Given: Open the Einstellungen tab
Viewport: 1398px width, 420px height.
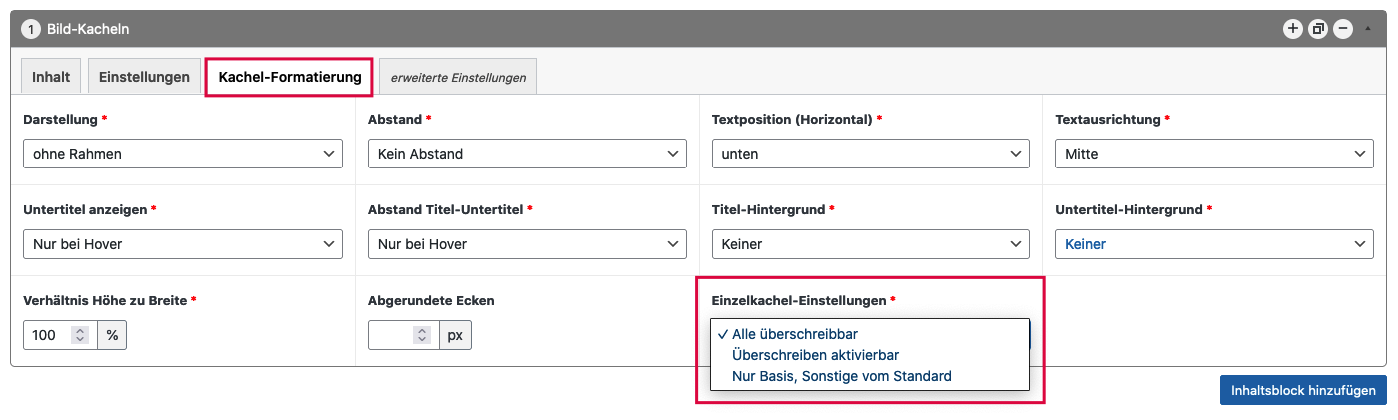Looking at the screenshot, I should [144, 77].
